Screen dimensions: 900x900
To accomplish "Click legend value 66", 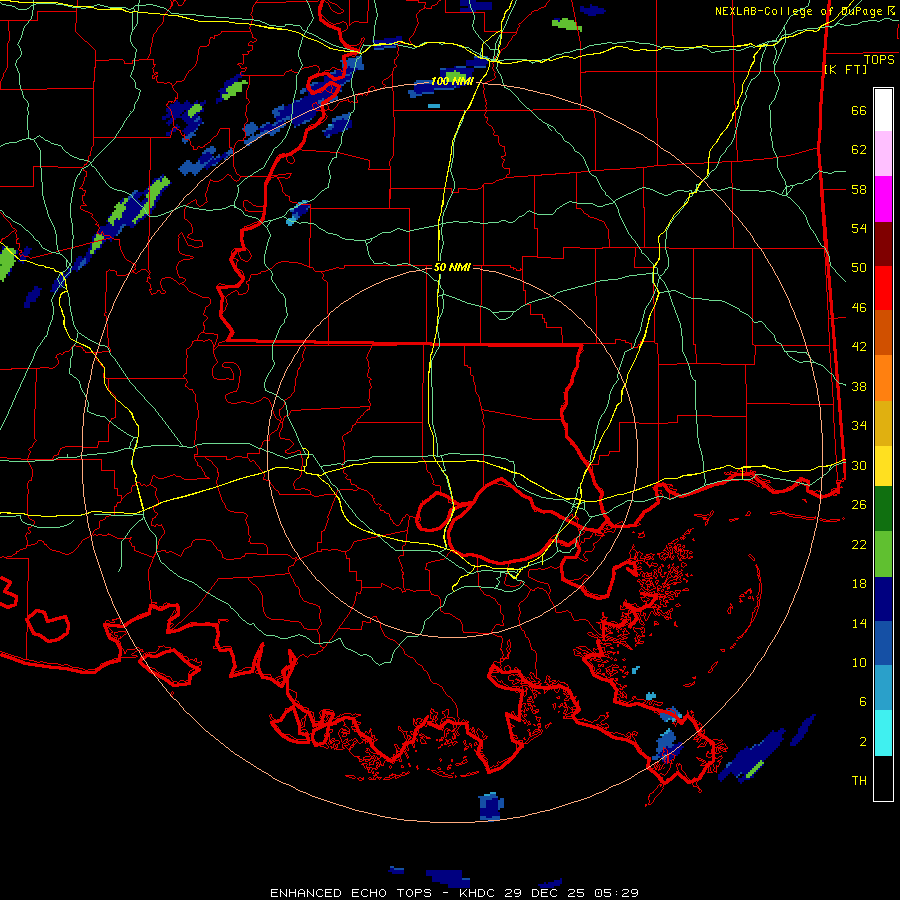I will click(859, 111).
